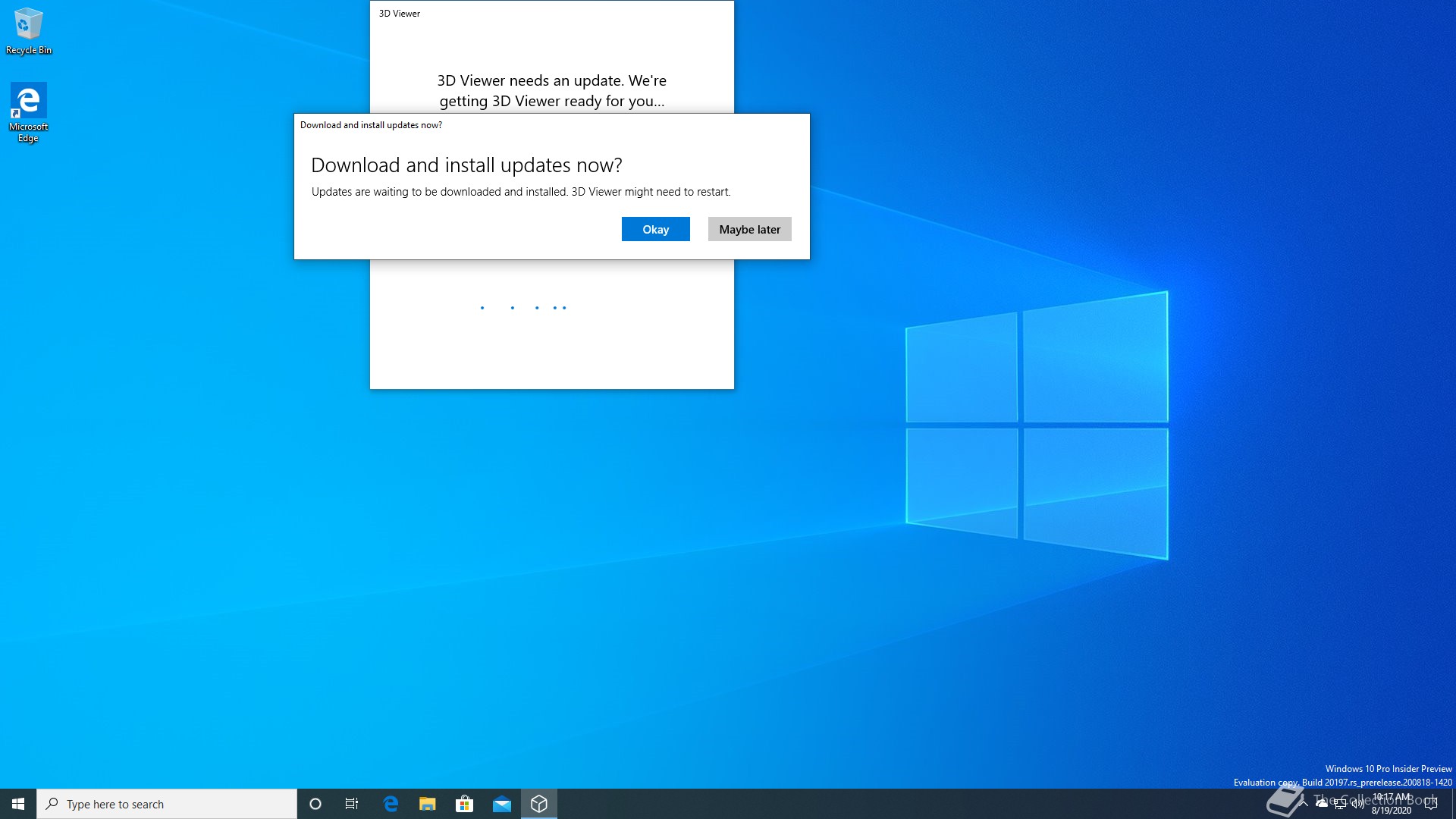
Task: Select the Microsoft Edge desktop shortcut
Action: [28, 111]
